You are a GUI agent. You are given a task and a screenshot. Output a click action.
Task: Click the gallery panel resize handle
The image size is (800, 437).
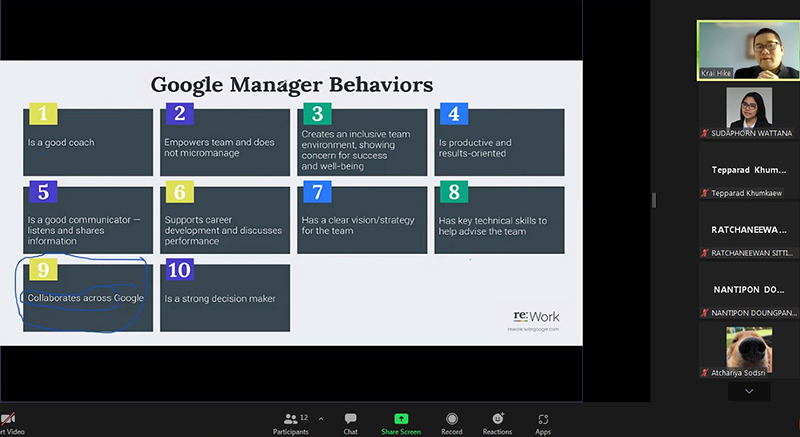[654, 200]
